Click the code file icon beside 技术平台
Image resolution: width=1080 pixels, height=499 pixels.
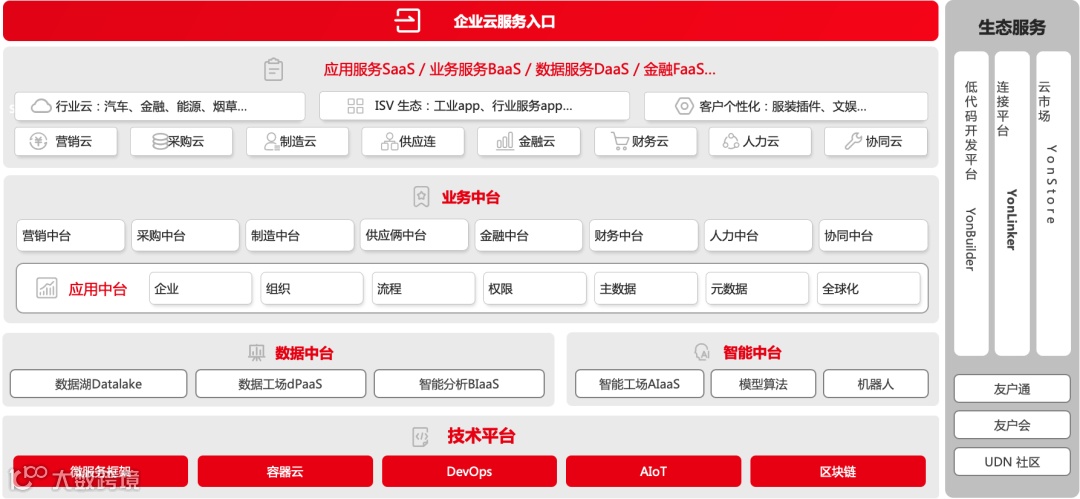[421, 436]
